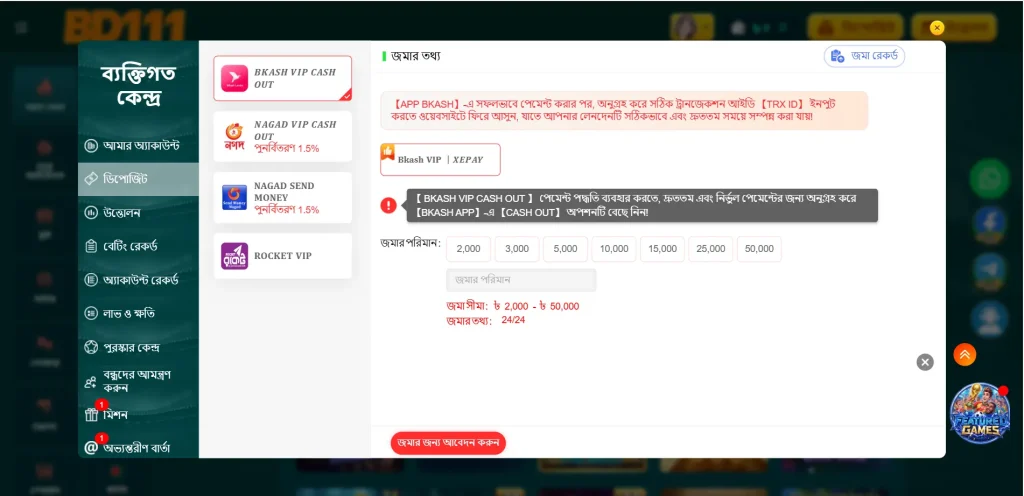Viewport: 1024px width, 496px height.
Task: Open অ্যাকাউন্ট রেকর্ড menu item
Action: 138,280
